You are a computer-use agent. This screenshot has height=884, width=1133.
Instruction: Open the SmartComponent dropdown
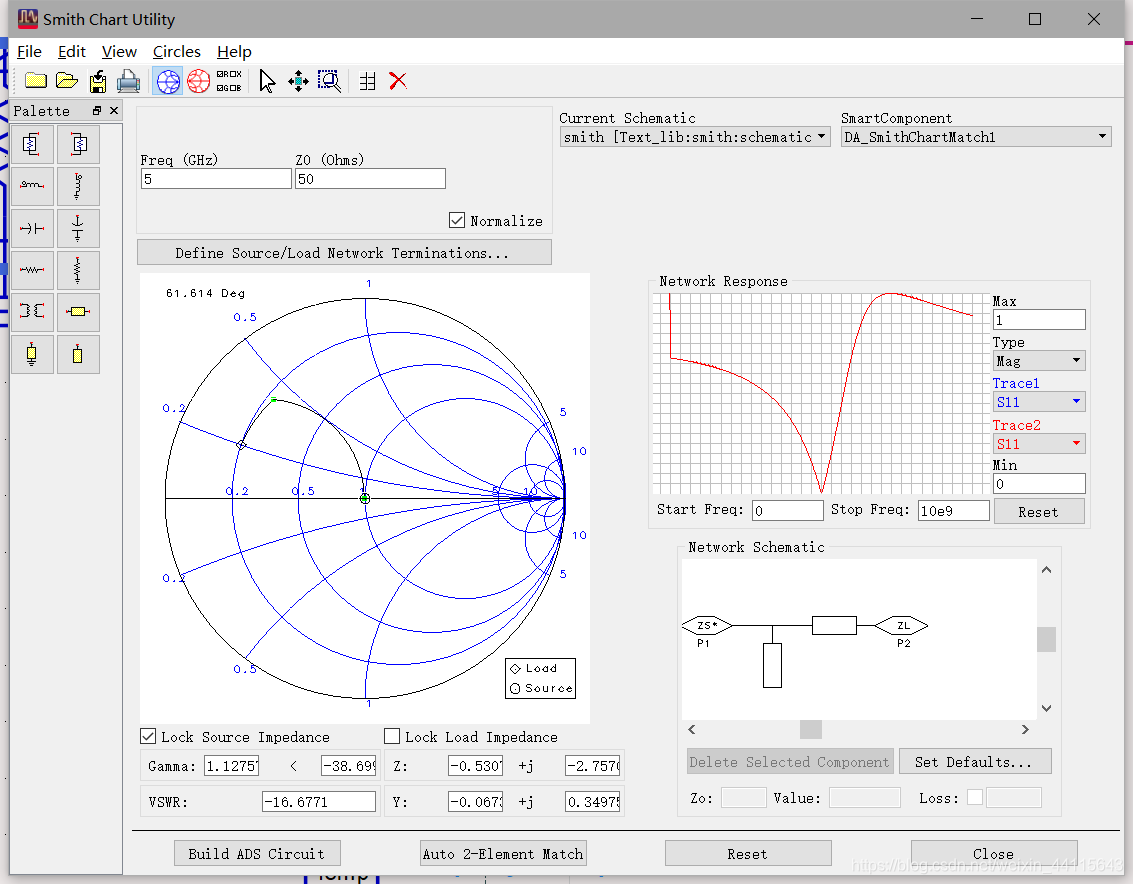pos(976,137)
